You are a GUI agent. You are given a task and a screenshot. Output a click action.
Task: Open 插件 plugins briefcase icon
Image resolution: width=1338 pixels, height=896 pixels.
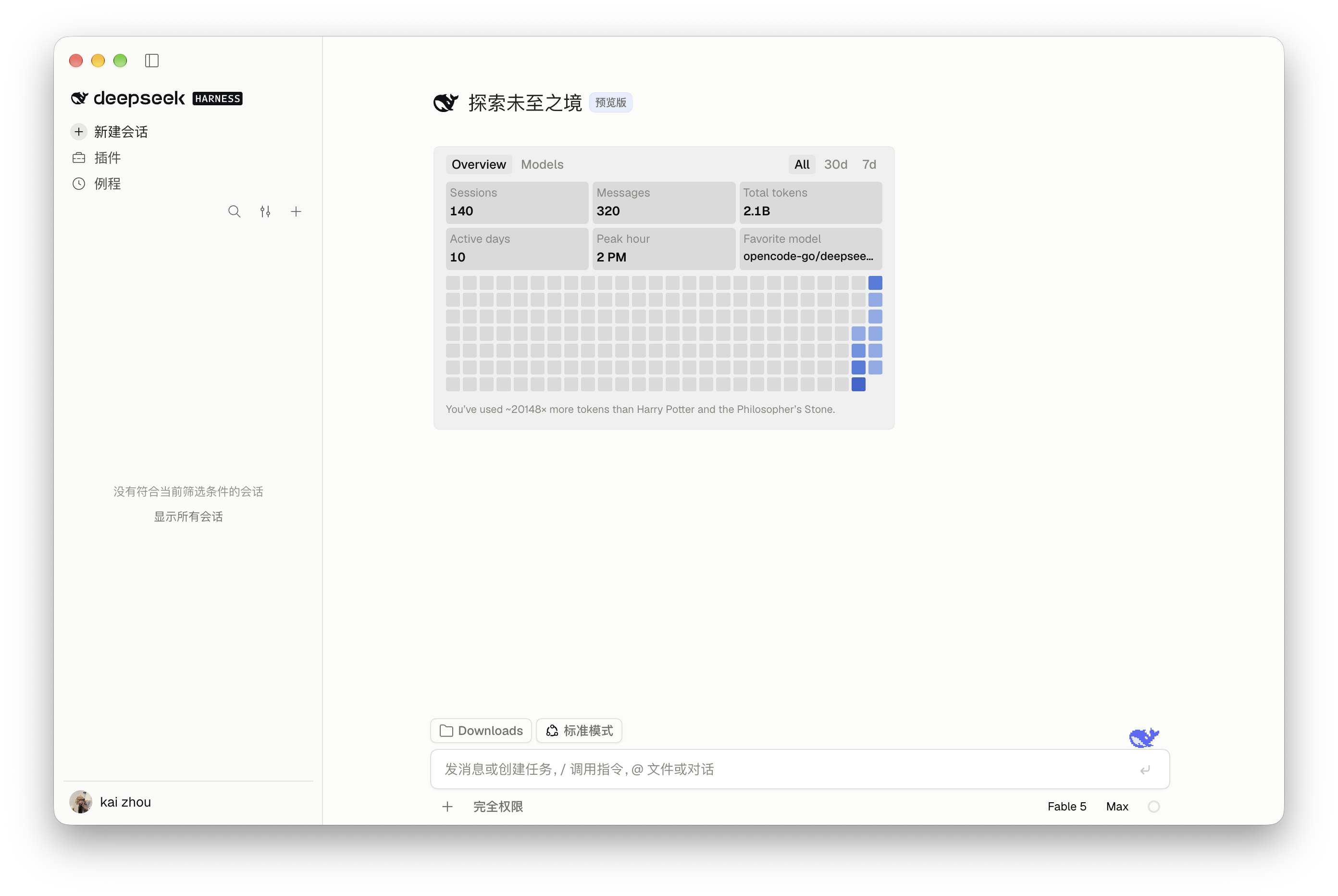click(x=79, y=158)
